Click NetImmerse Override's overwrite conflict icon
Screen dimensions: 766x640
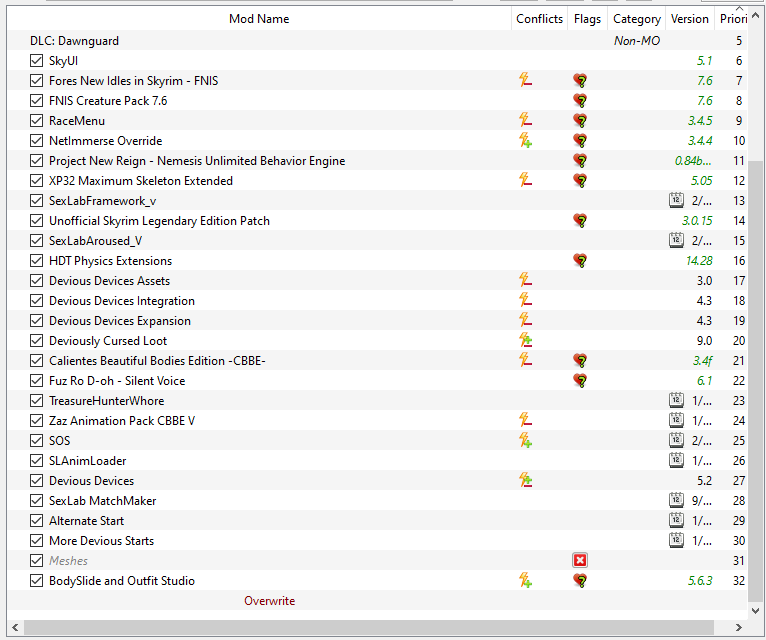[525, 140]
